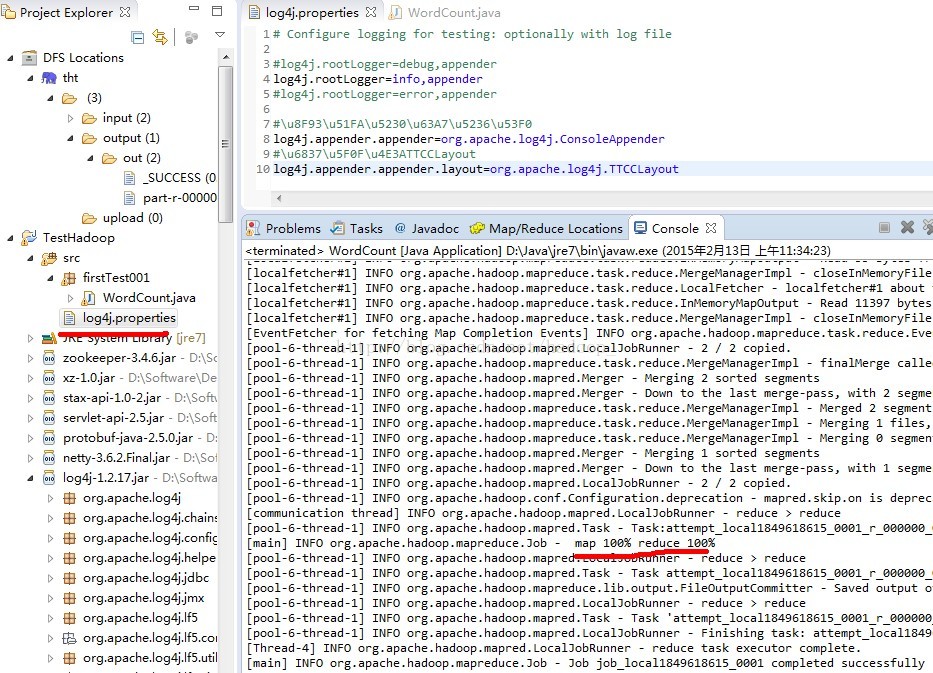The width and height of the screenshot is (933, 673).
Task: Close the log4j.properties editor tab
Action: [371, 12]
